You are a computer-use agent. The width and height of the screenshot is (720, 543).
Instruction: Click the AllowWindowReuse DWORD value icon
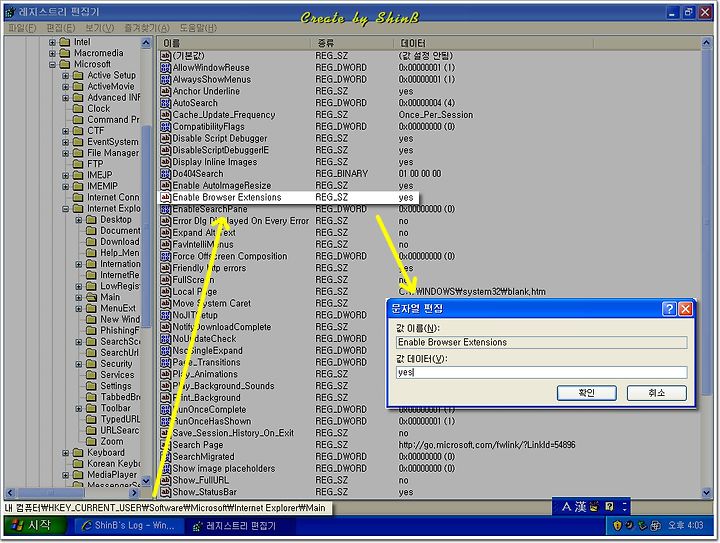[x=165, y=67]
